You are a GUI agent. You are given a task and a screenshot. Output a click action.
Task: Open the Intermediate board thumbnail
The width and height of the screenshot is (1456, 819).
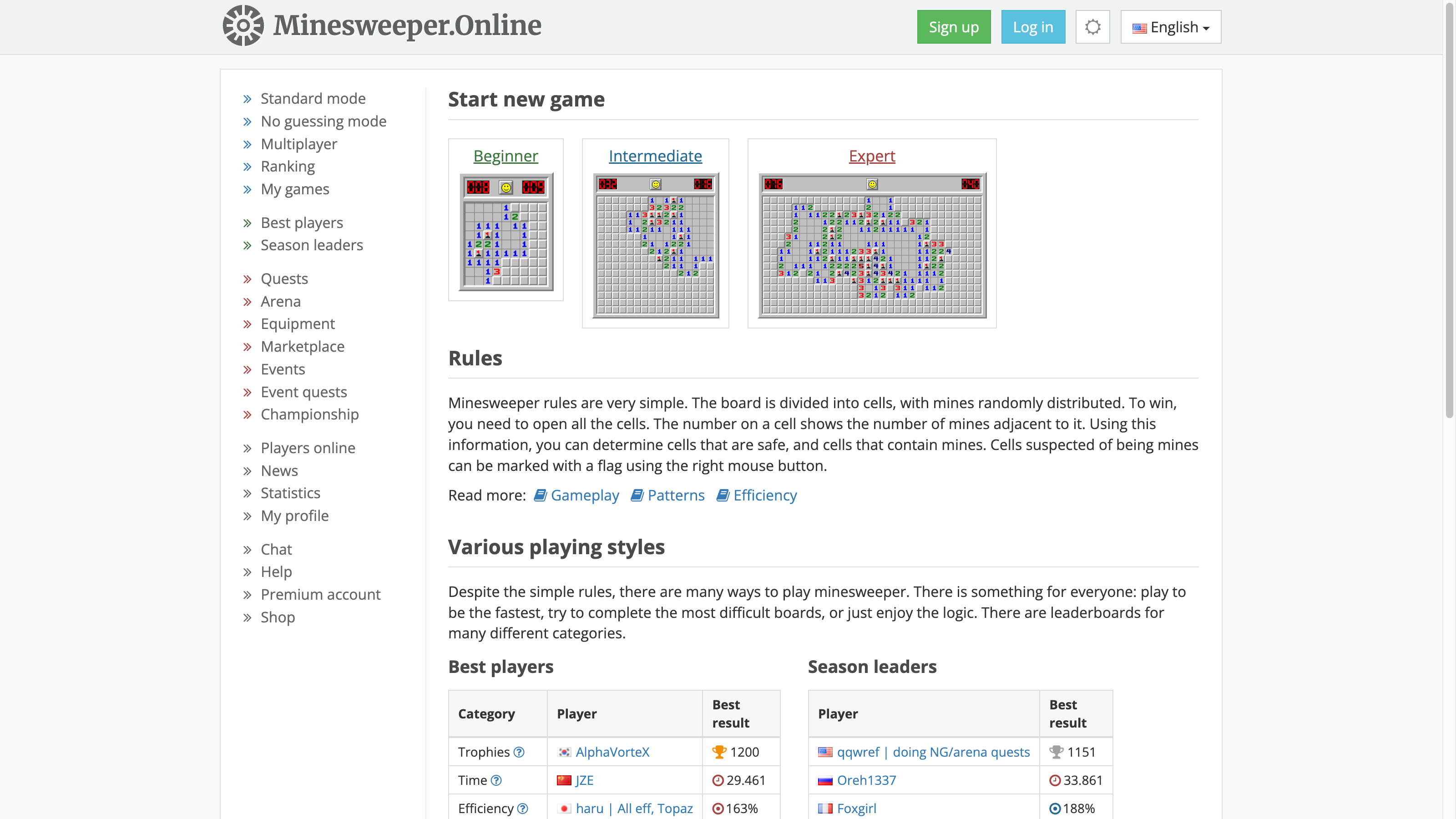tap(656, 245)
